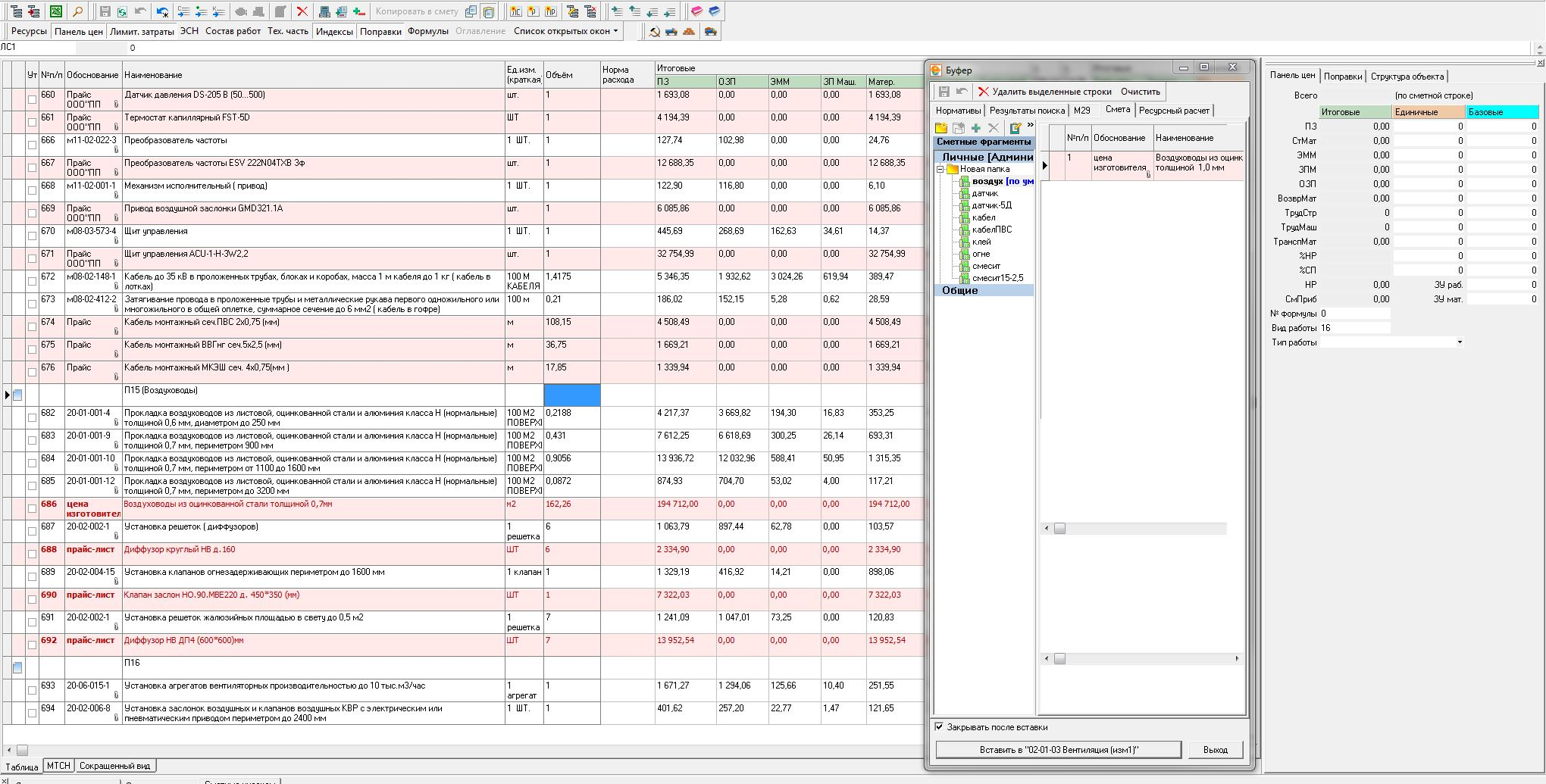Click the hammer and sickle icon
This screenshot has height=784, width=1546.
(655, 31)
